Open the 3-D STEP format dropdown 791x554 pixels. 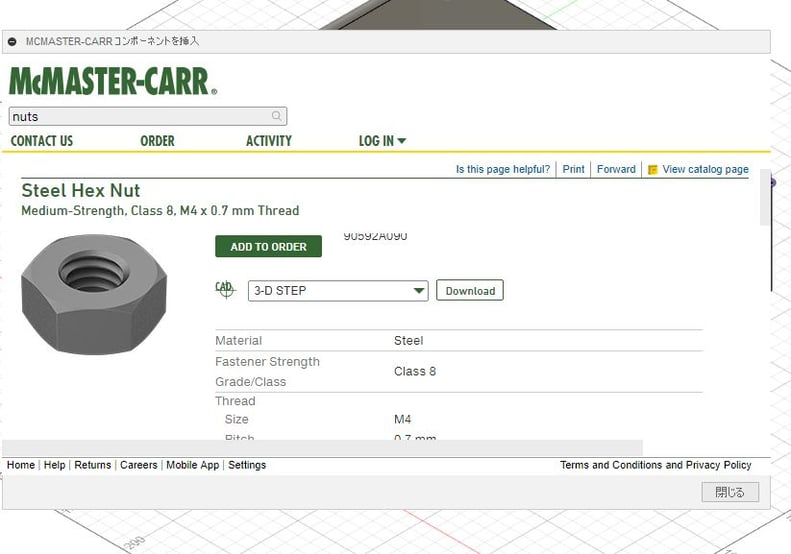338,291
